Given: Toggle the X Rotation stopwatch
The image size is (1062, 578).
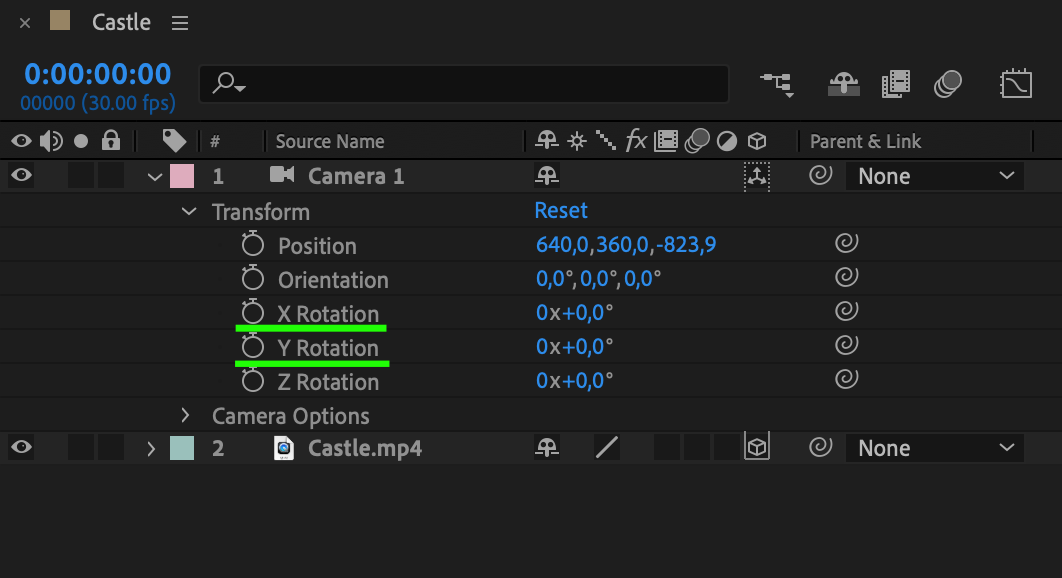Looking at the screenshot, I should 253,313.
